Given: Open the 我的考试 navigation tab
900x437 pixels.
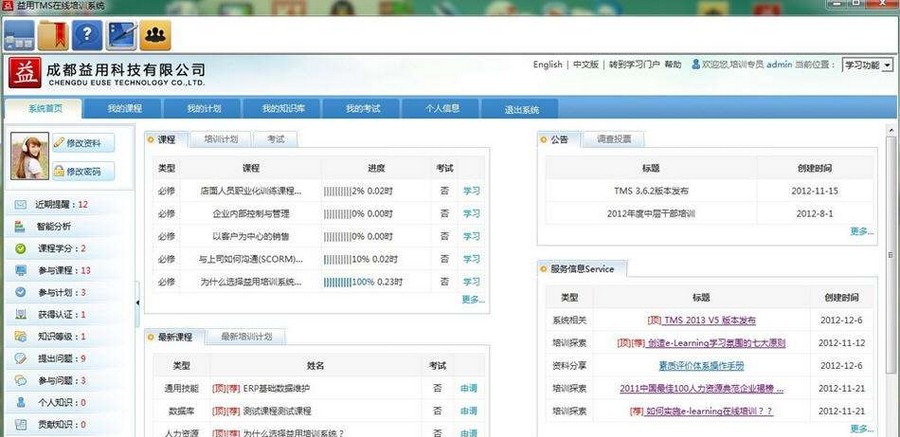Looking at the screenshot, I should (362, 109).
